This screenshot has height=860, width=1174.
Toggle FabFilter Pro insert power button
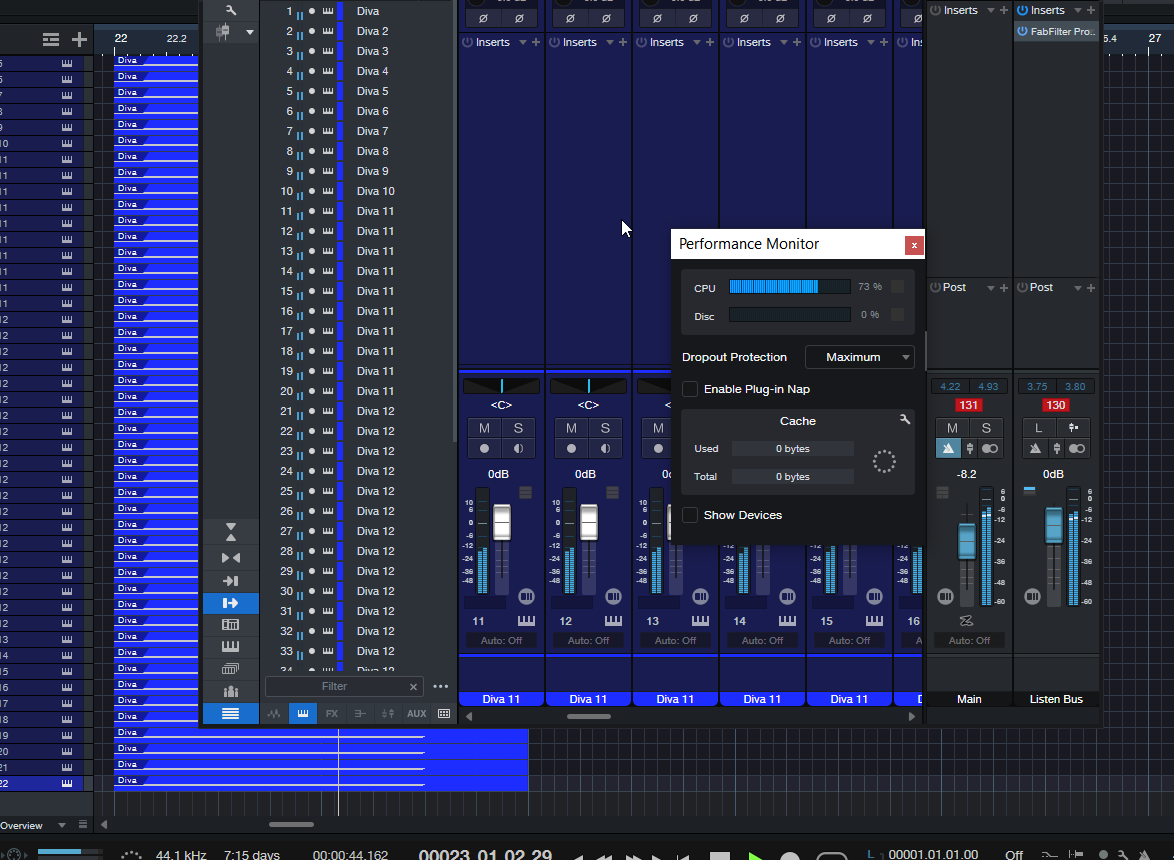[x=1022, y=31]
